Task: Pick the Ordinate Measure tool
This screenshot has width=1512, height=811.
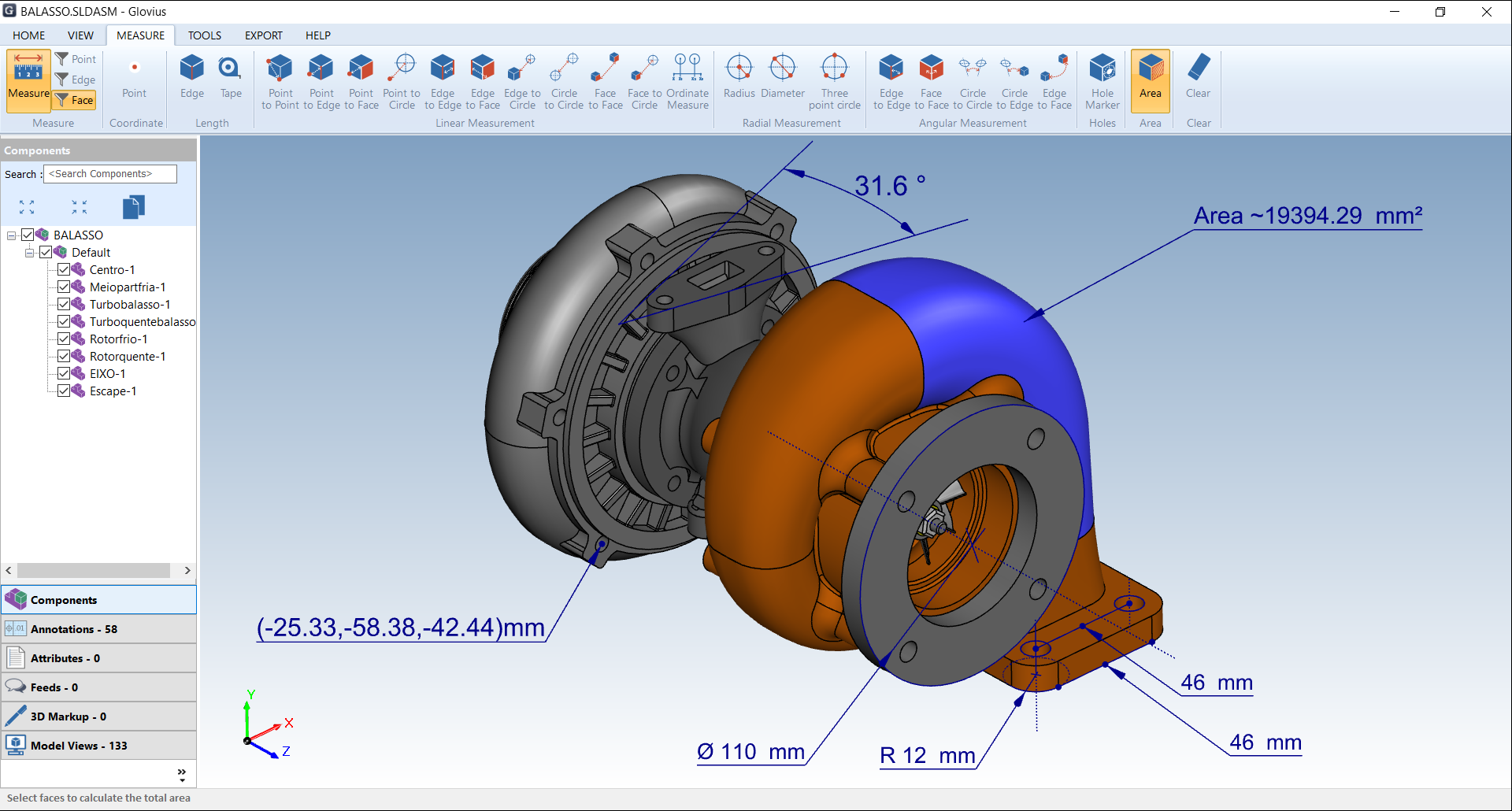Action: point(687,82)
